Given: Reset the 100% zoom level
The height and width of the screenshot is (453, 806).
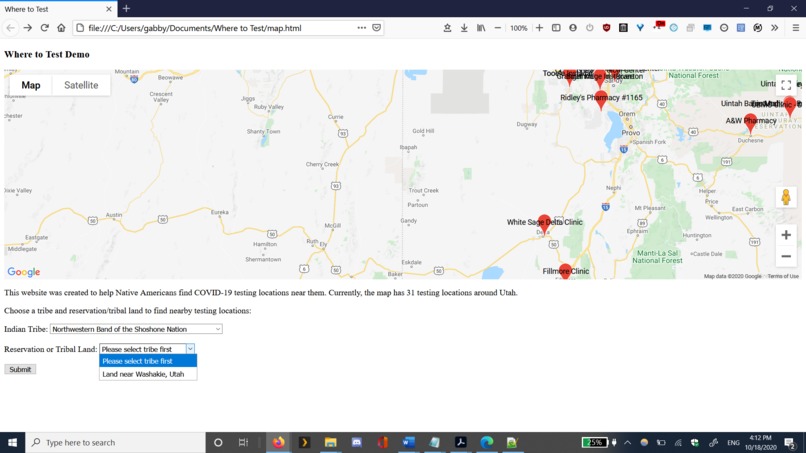Looking at the screenshot, I should click(518, 28).
